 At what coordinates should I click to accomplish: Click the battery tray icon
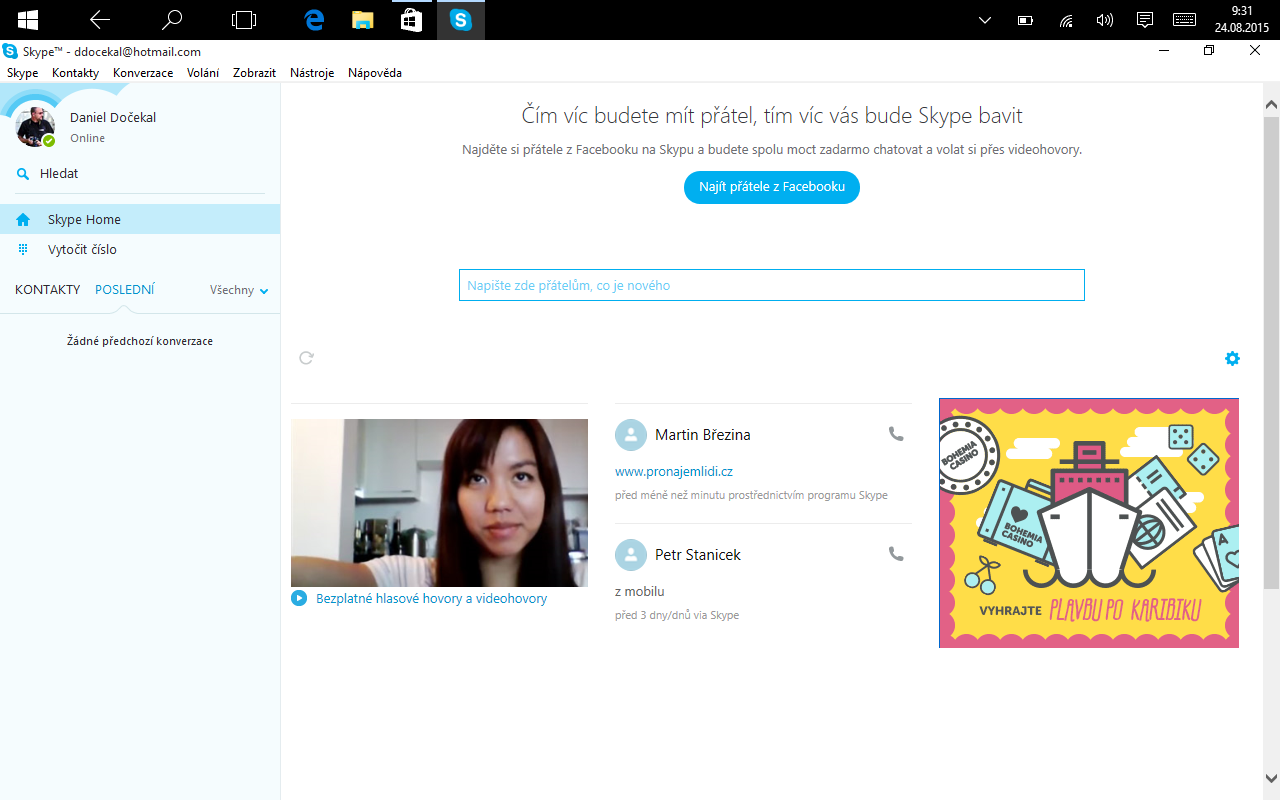[x=1025, y=20]
